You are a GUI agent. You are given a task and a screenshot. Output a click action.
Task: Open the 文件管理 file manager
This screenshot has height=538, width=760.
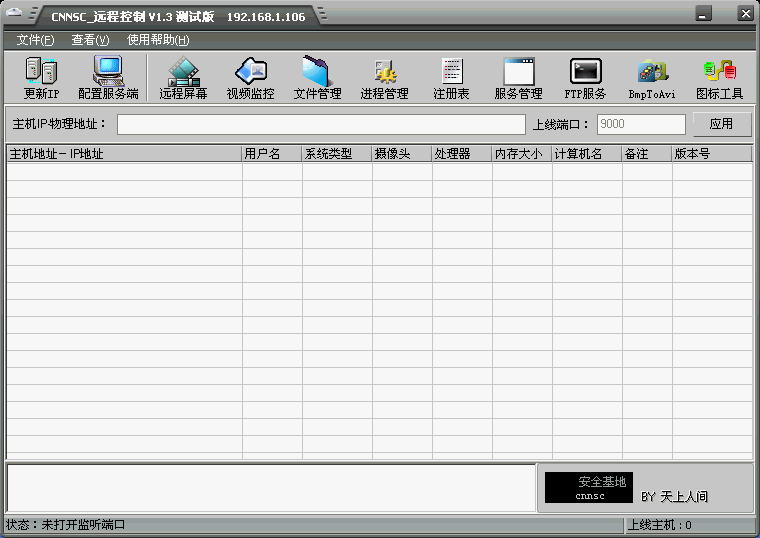click(317, 78)
